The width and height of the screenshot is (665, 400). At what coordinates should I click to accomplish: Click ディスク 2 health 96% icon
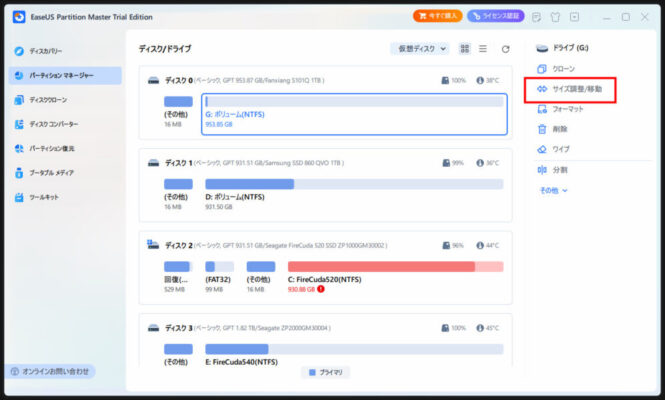pos(446,246)
